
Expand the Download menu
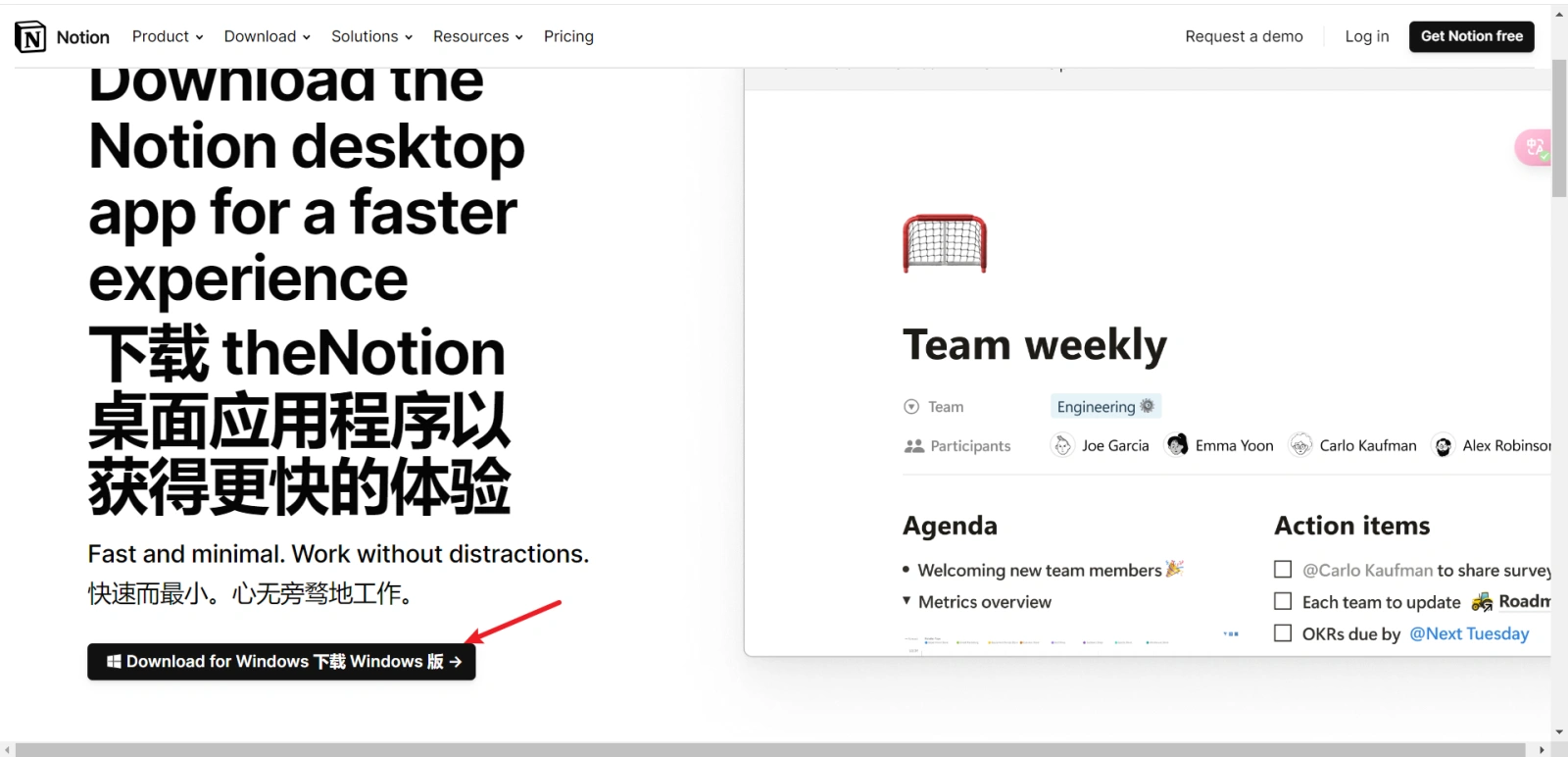(x=268, y=36)
